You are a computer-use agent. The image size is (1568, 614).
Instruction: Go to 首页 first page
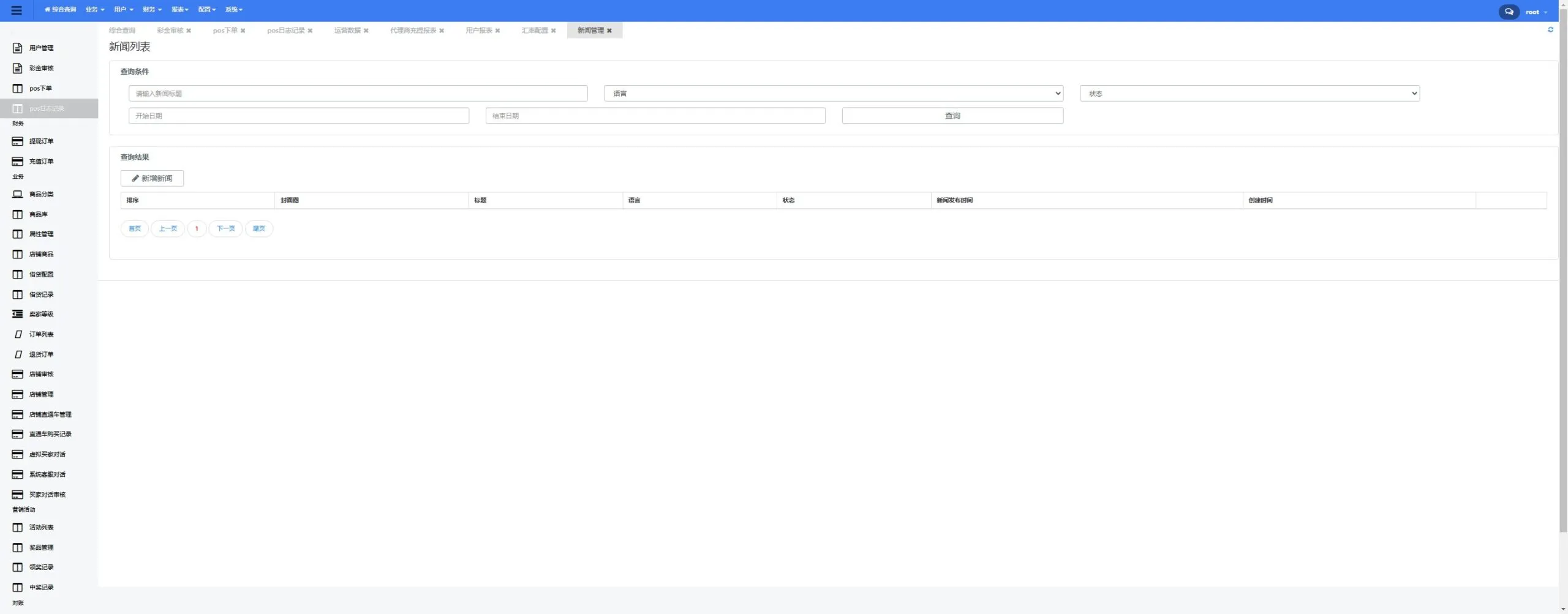[x=135, y=228]
